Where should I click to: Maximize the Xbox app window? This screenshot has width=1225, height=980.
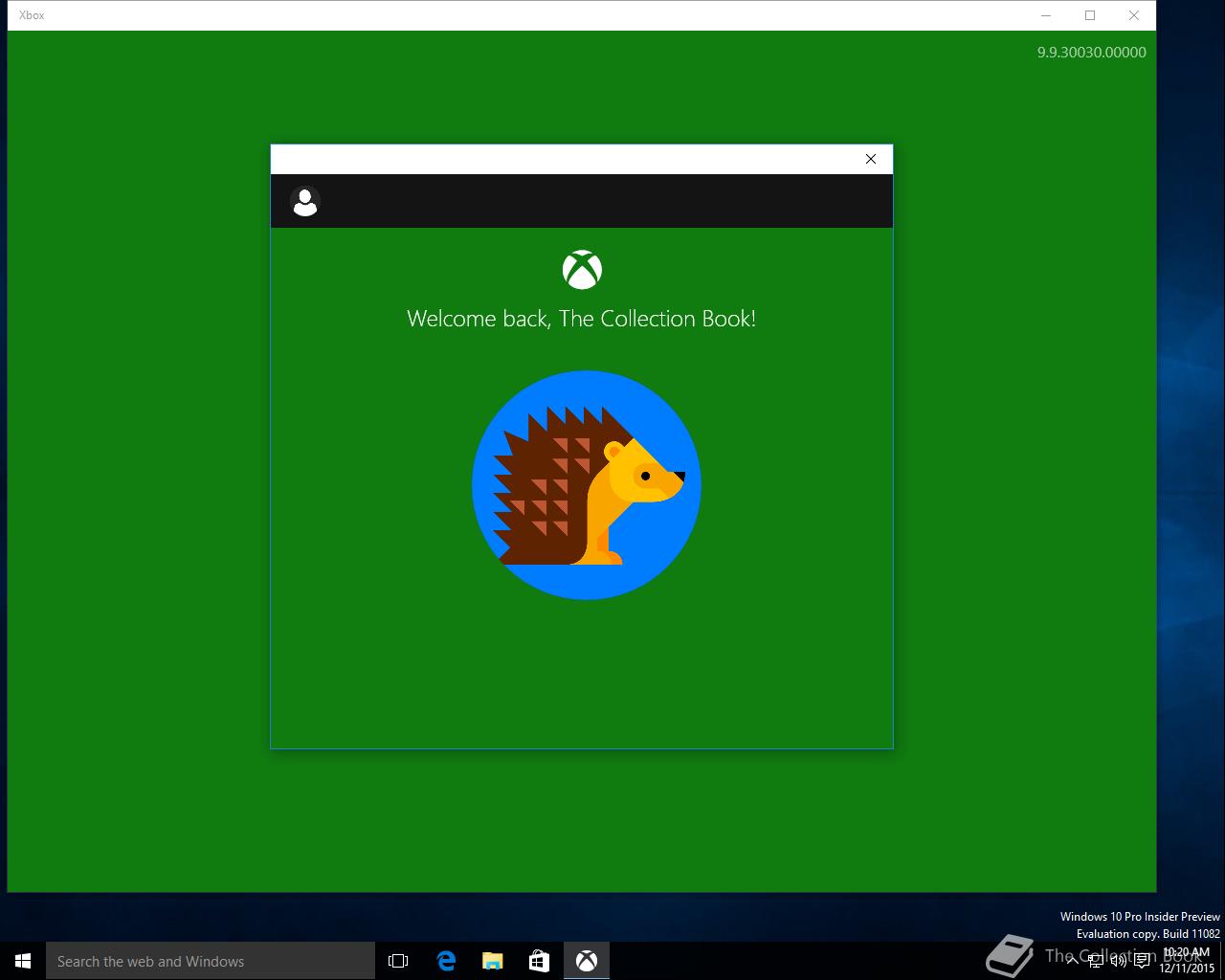pyautogui.click(x=1090, y=15)
